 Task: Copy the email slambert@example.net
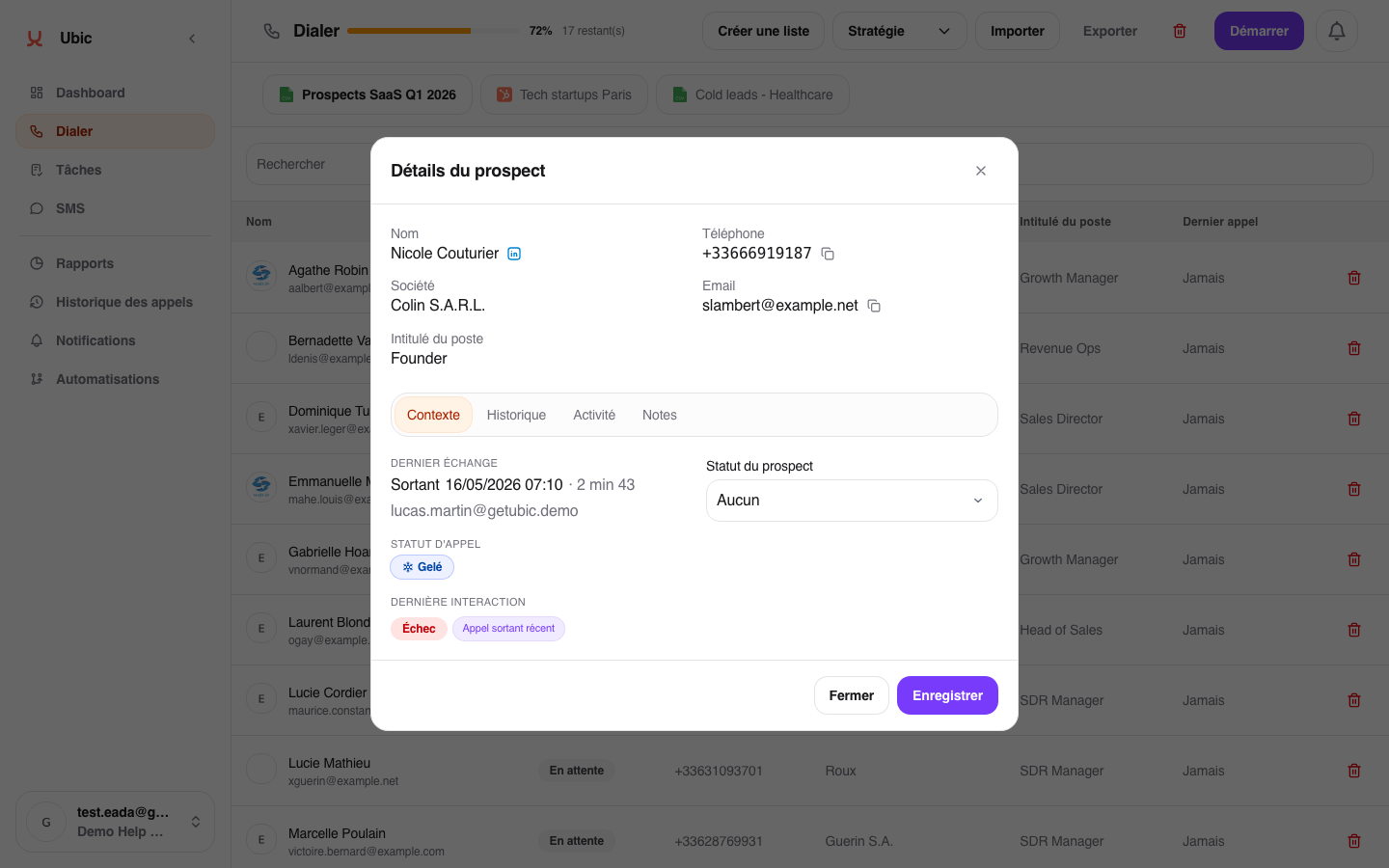[x=874, y=306]
